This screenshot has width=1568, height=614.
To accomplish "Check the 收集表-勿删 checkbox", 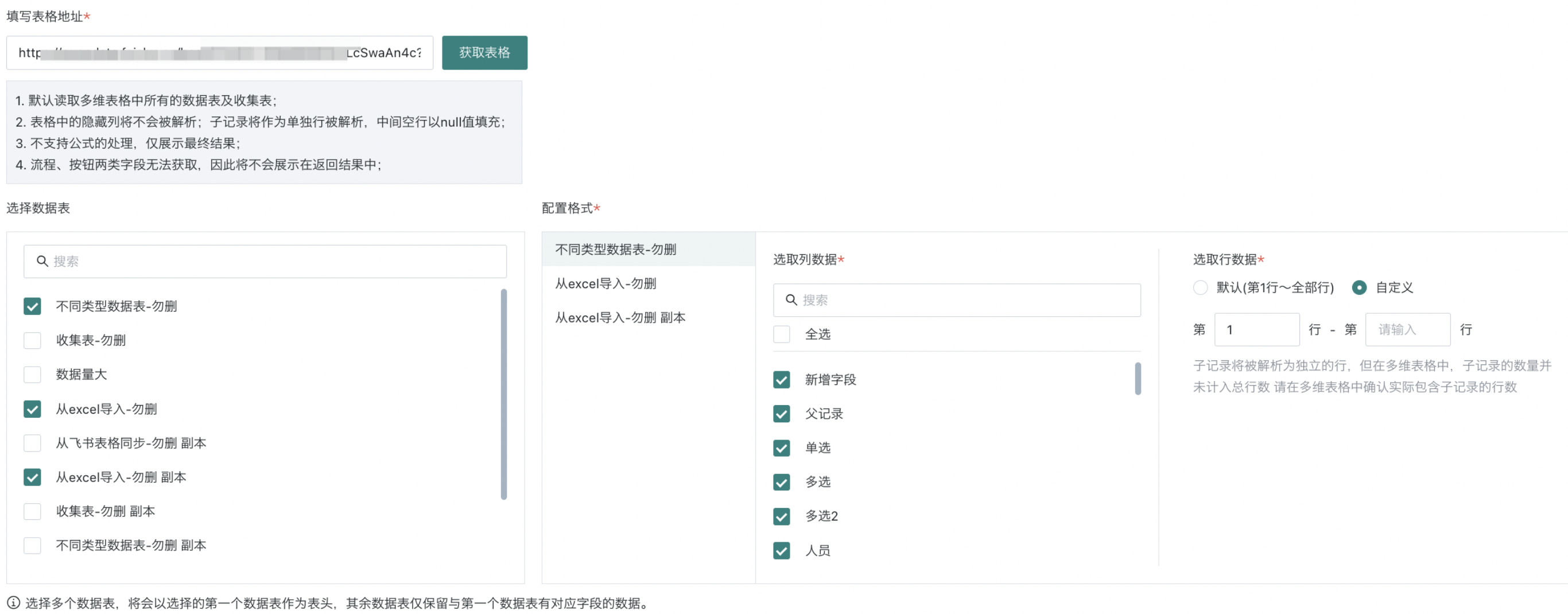I will click(32, 340).
